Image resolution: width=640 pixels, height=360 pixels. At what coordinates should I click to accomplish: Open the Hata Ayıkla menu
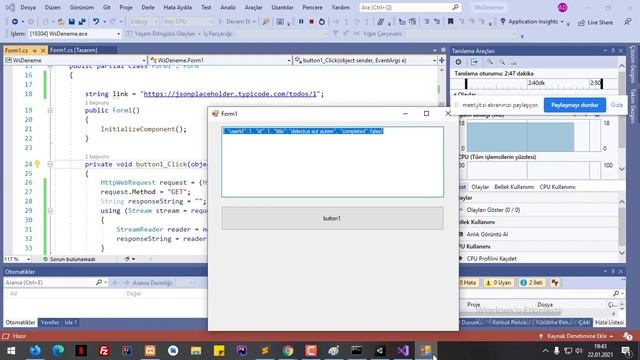178,7
